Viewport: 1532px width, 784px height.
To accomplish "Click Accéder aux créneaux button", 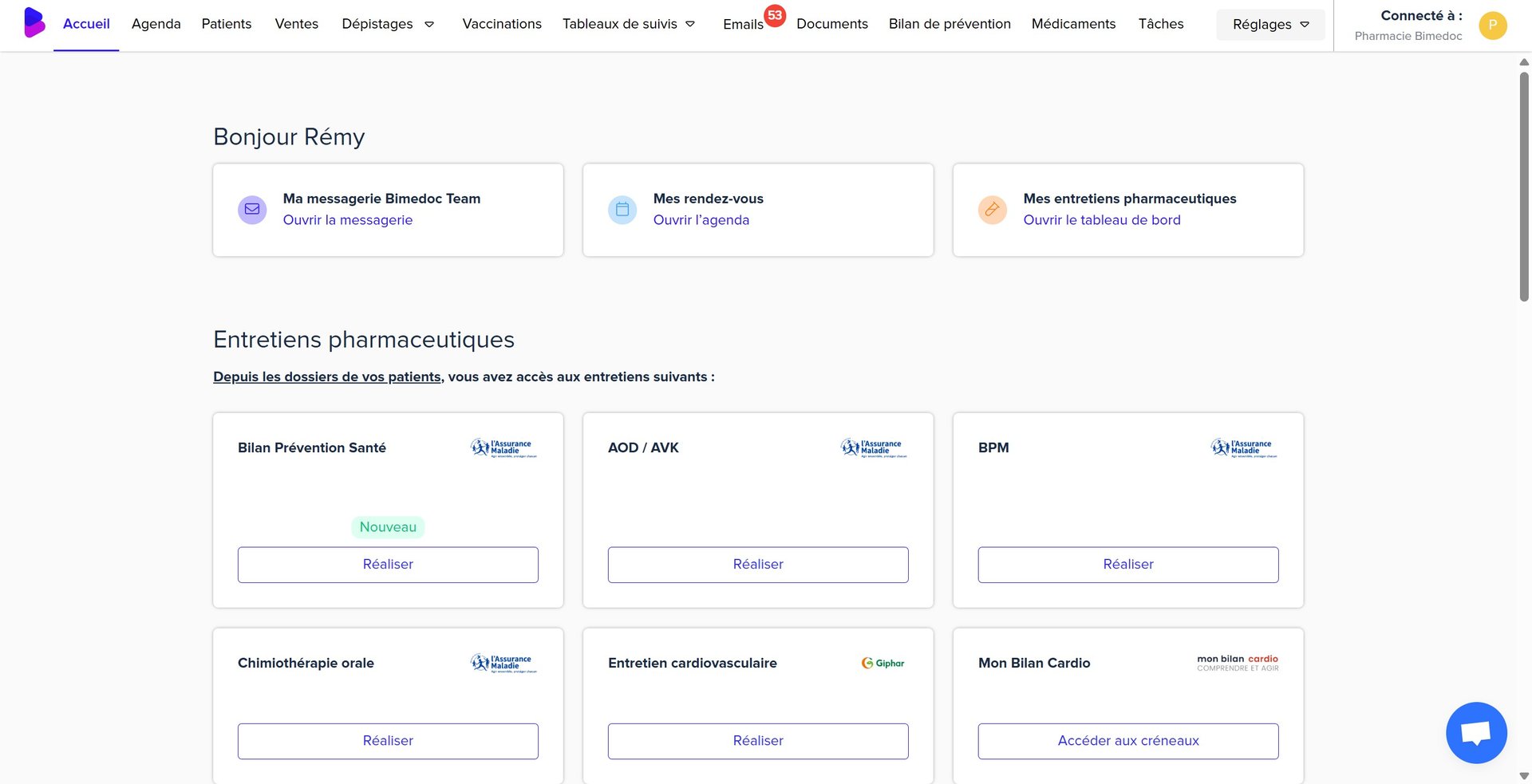I will (x=1128, y=741).
